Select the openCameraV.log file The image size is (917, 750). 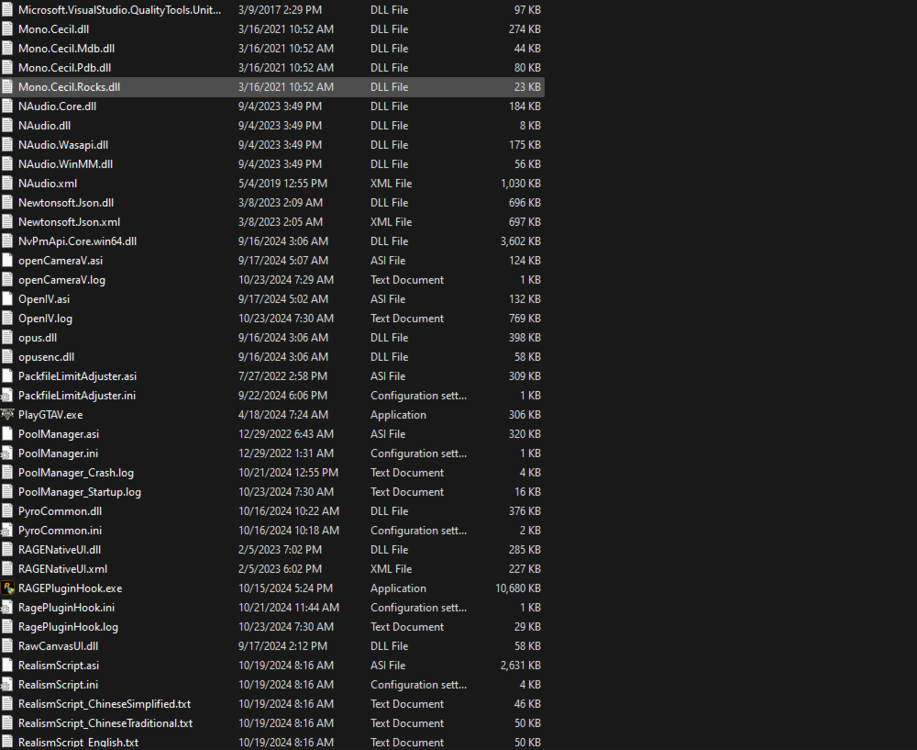point(63,279)
